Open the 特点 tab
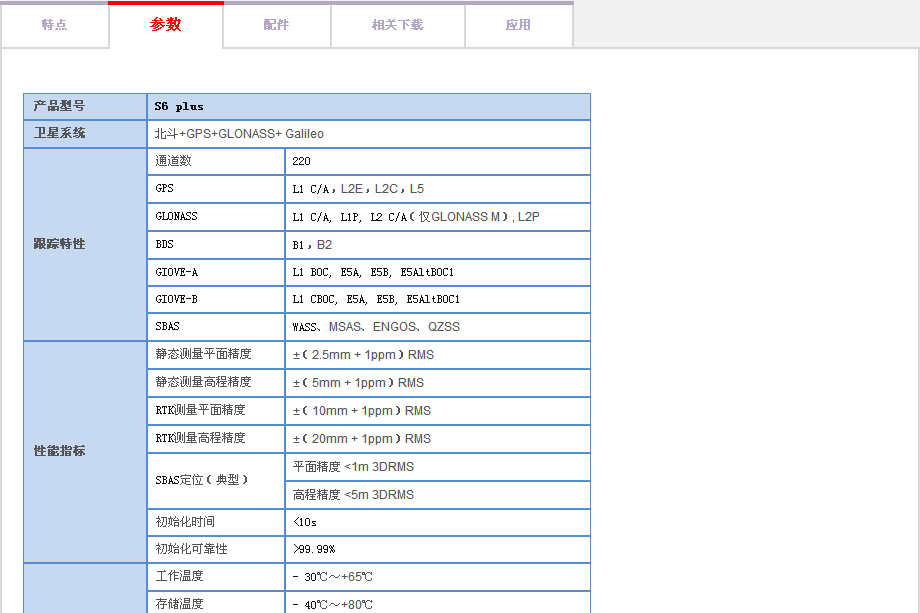Image resolution: width=920 pixels, height=613 pixels. pyautogui.click(x=54, y=25)
